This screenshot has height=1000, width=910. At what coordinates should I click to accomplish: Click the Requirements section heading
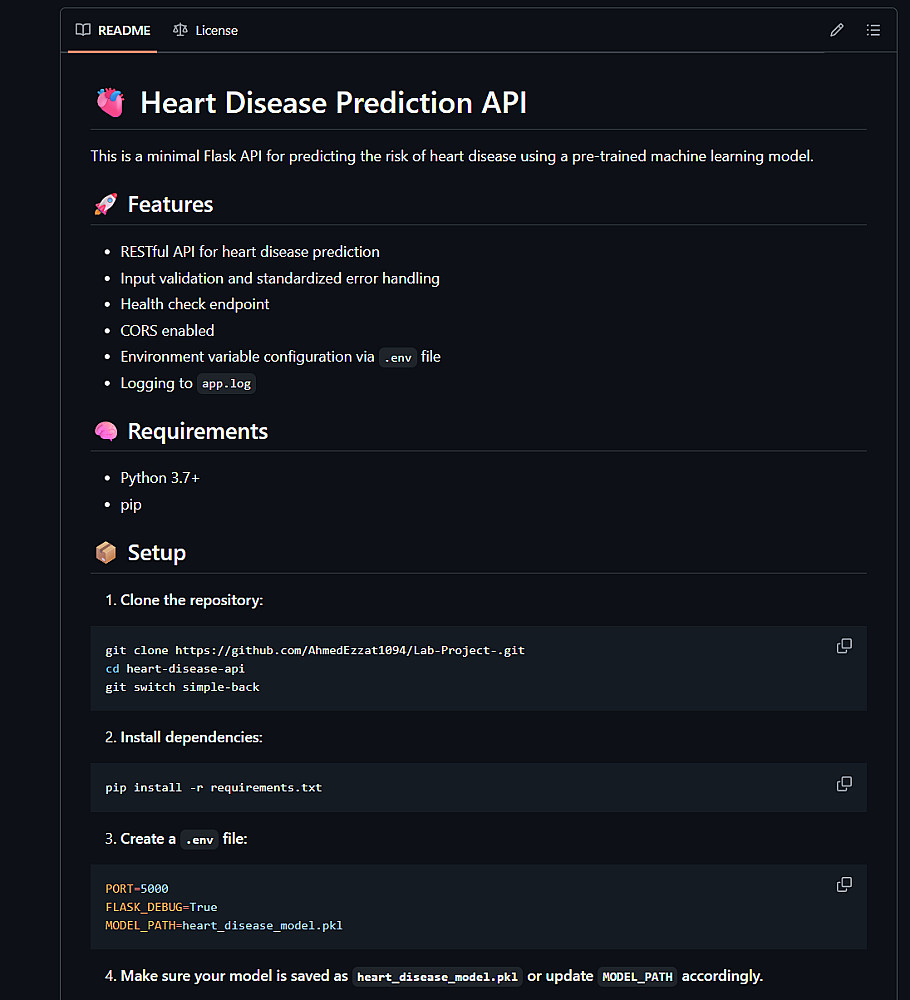pyautogui.click(x=197, y=432)
